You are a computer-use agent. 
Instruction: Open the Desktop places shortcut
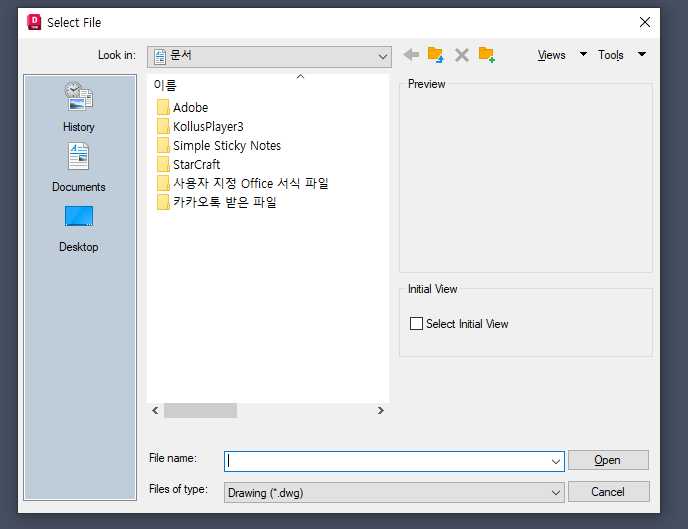pos(79,229)
